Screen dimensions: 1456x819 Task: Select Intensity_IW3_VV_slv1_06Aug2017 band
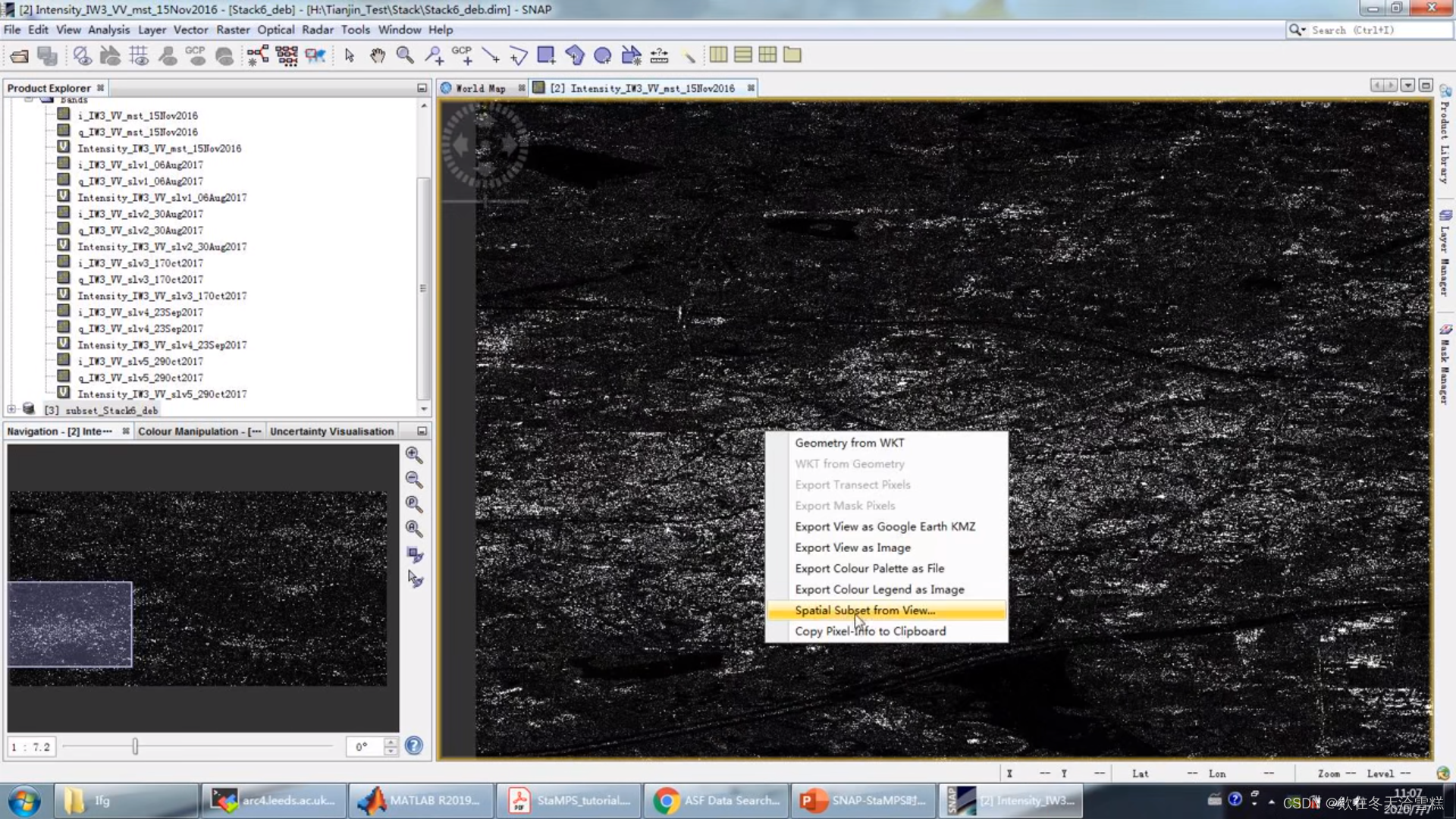pyautogui.click(x=162, y=197)
